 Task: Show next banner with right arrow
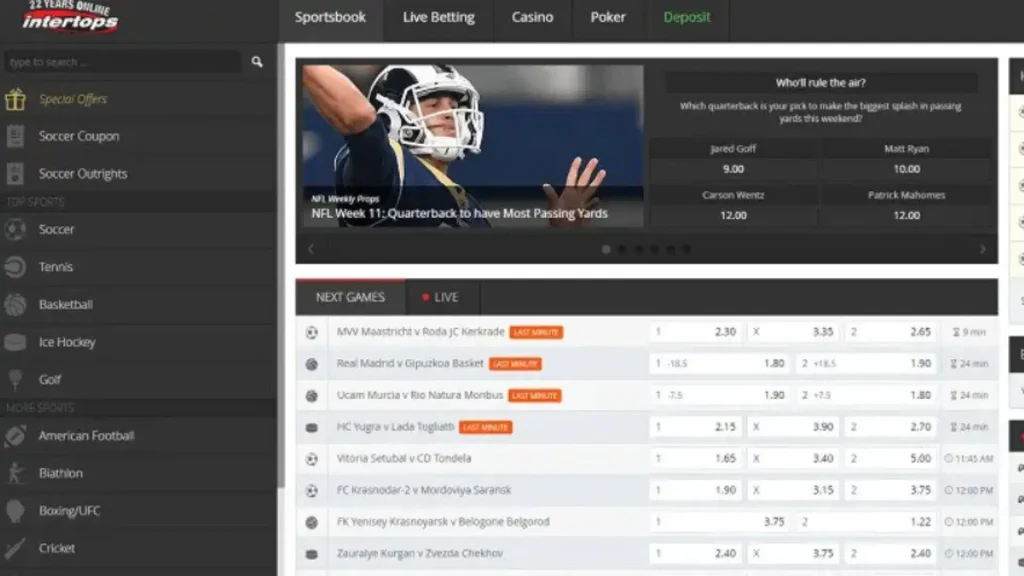(x=983, y=249)
